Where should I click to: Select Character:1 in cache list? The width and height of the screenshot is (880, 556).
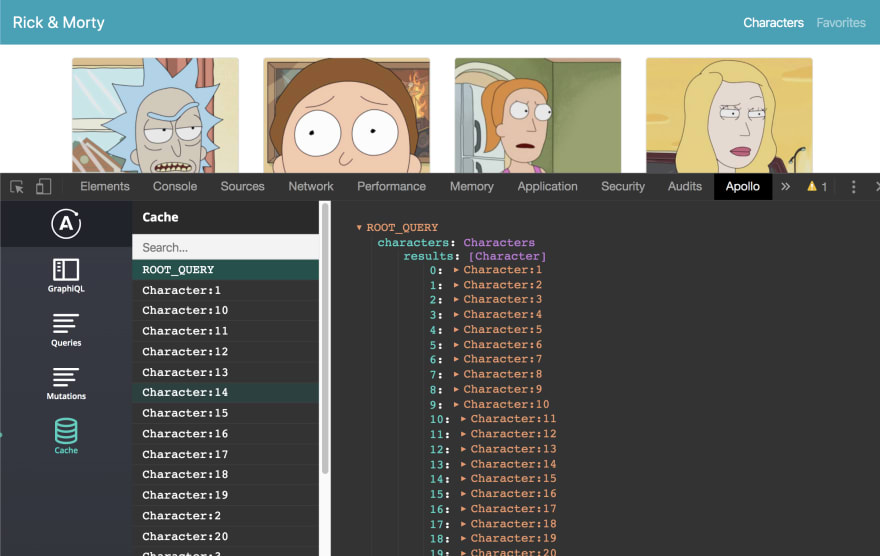click(225, 290)
